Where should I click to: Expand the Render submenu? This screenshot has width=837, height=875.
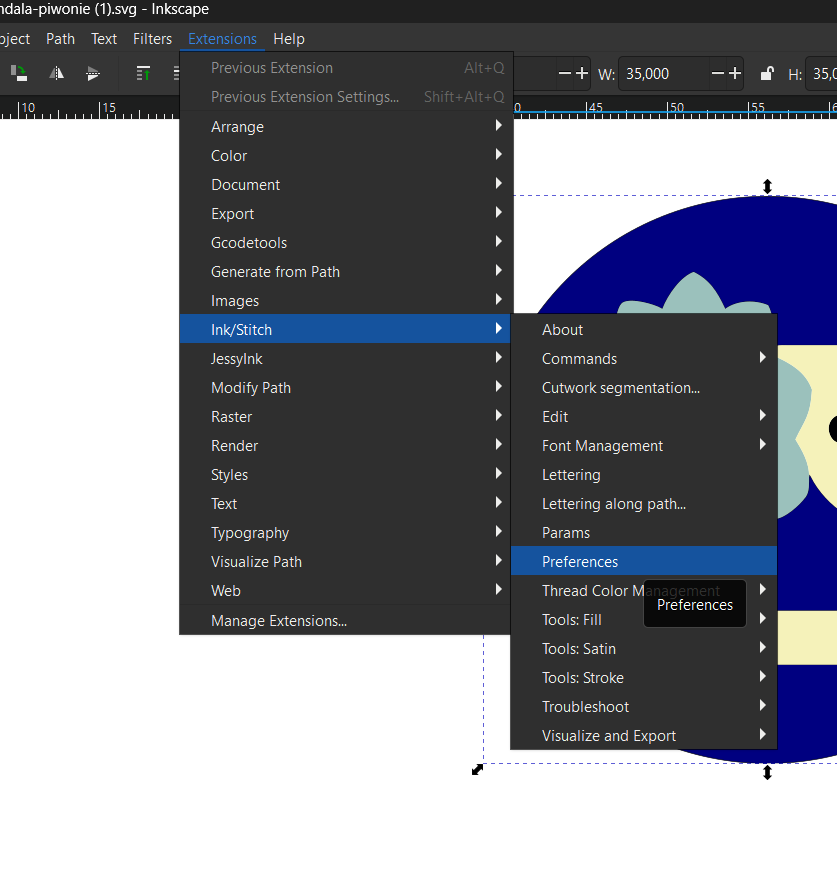coord(345,446)
